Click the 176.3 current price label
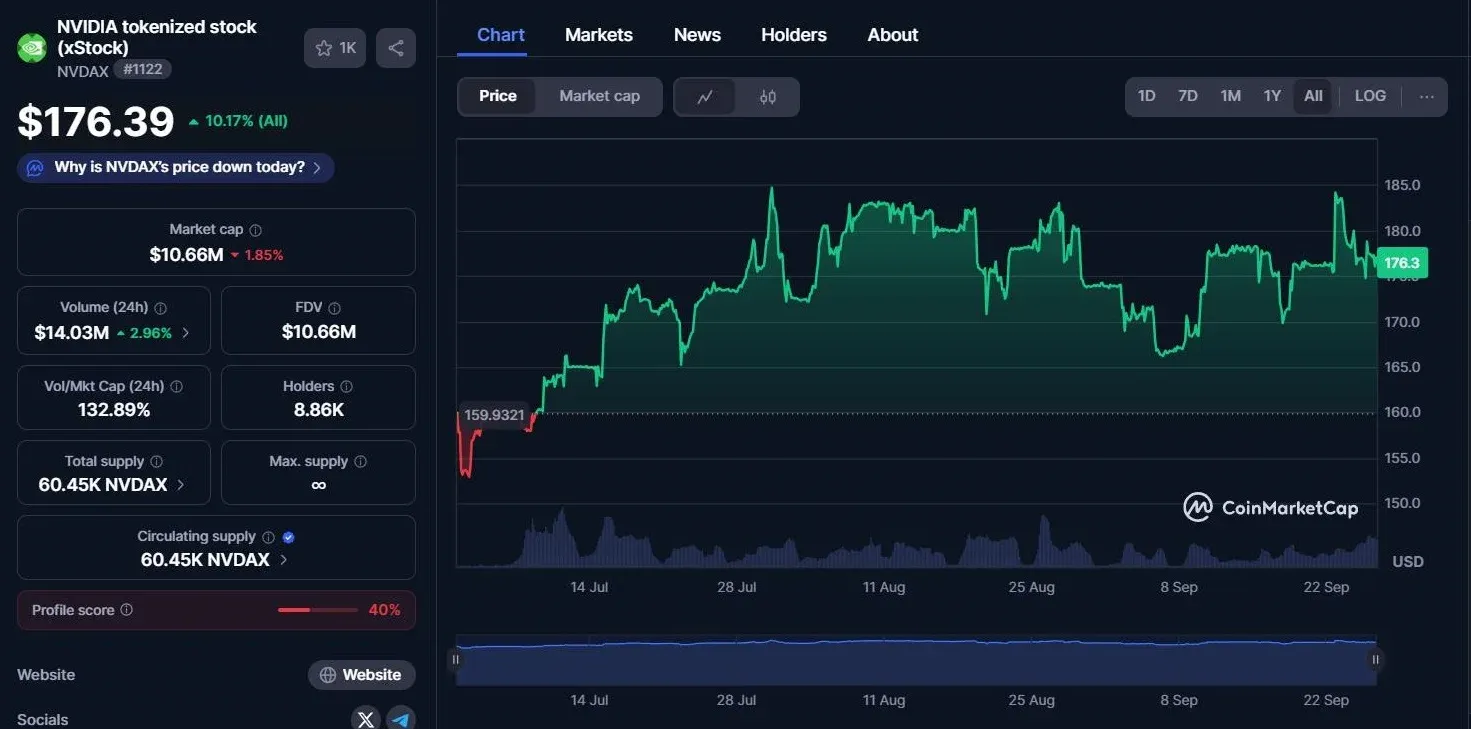 pyautogui.click(x=1402, y=263)
